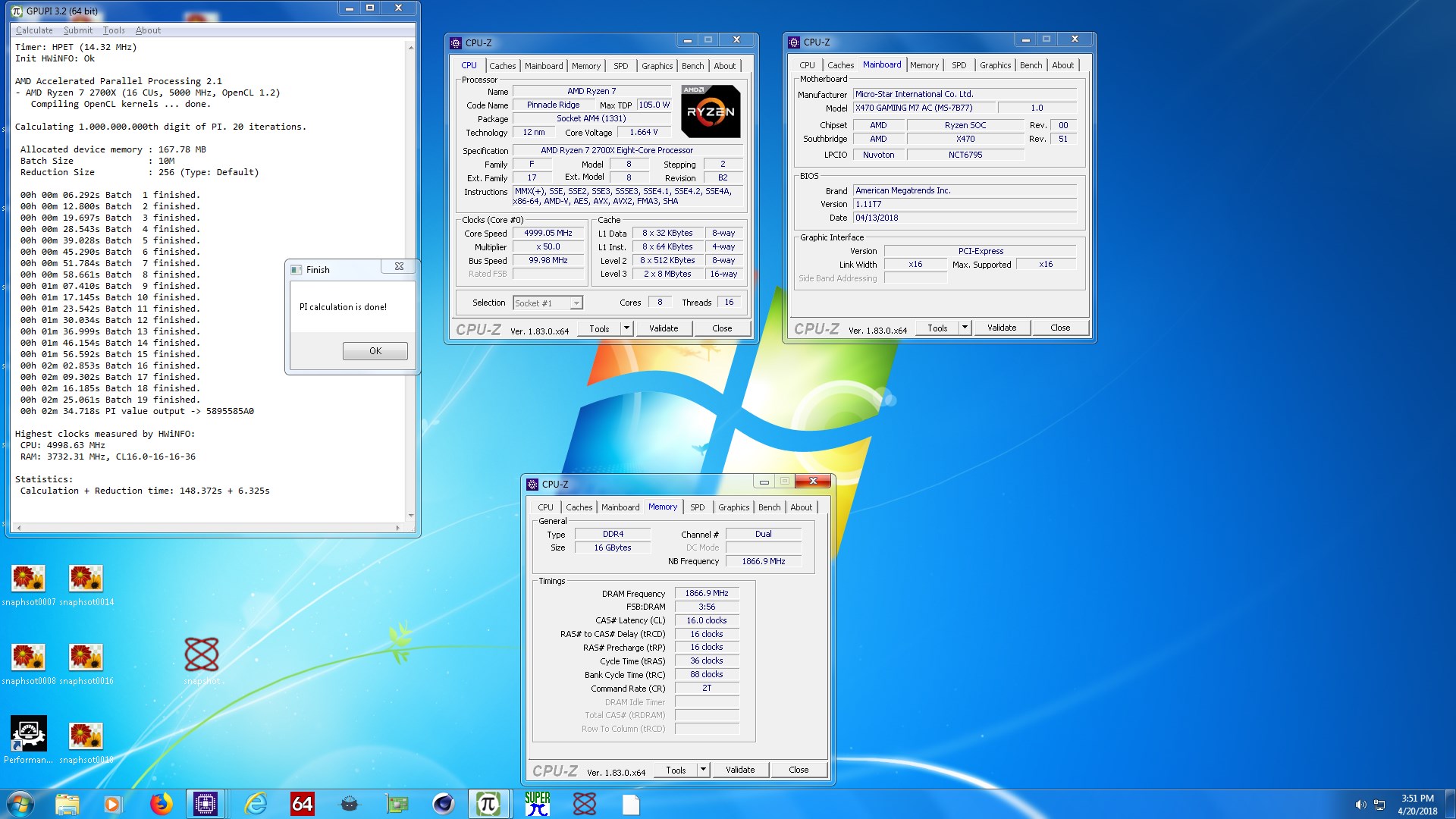
Task: Open the GPUPI About menu
Action: pyautogui.click(x=148, y=30)
